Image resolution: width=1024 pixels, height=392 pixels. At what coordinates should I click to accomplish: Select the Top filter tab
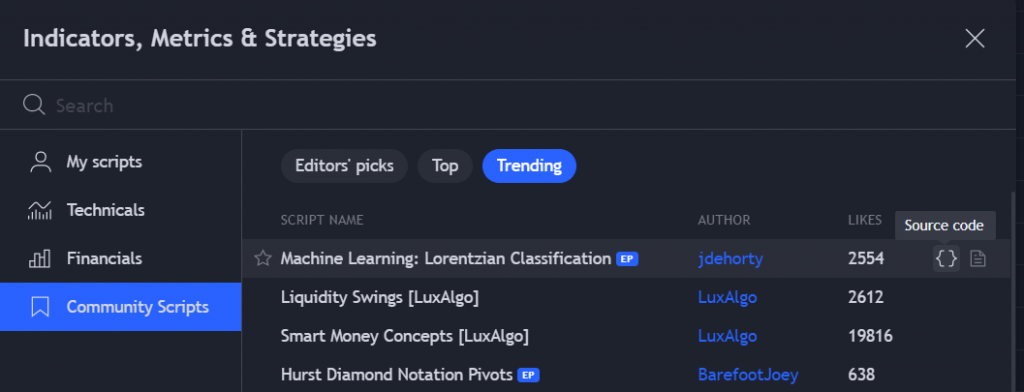tap(445, 166)
